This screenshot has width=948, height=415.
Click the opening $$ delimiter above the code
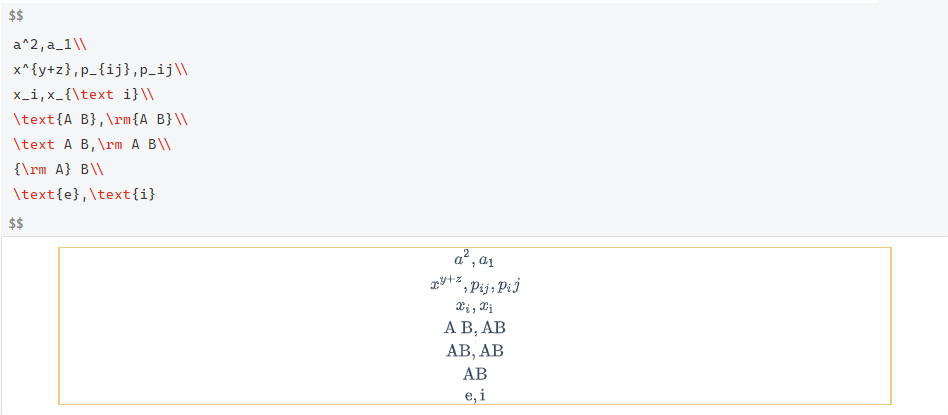coord(16,17)
